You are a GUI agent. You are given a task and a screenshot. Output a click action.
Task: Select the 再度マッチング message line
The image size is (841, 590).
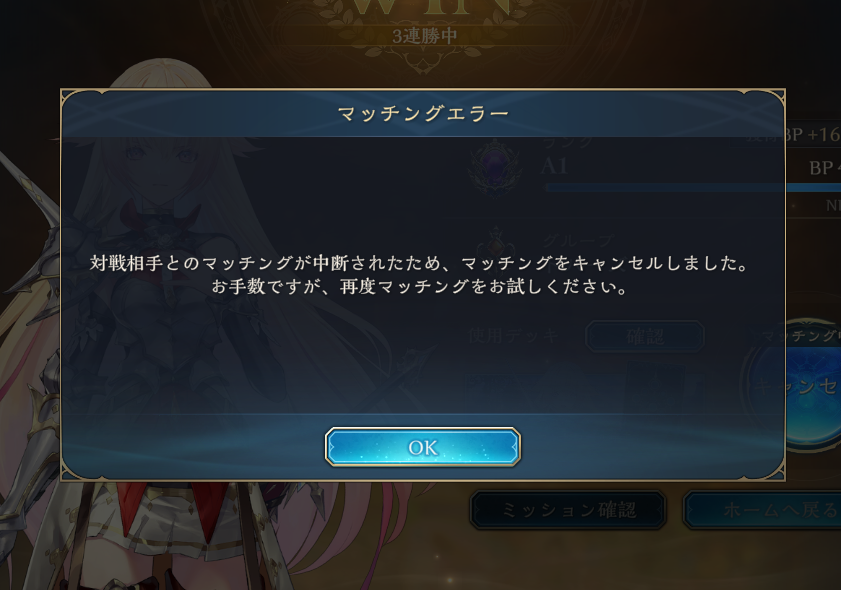(419, 286)
